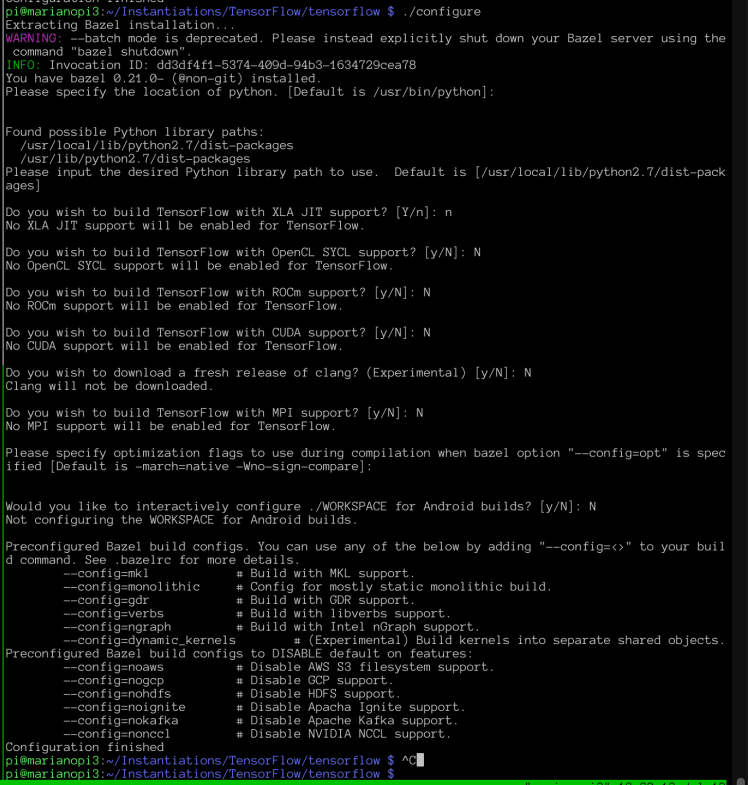748x785 pixels.
Task: Click the CUDA support question line
Action: tap(218, 332)
